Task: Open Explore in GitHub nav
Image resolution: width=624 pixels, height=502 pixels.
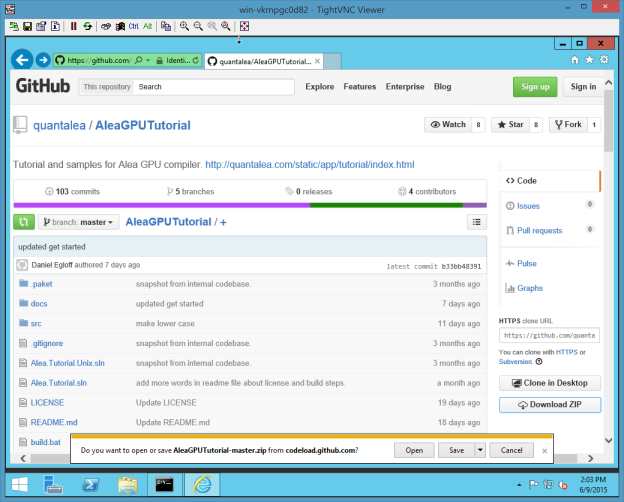Action: click(x=320, y=87)
